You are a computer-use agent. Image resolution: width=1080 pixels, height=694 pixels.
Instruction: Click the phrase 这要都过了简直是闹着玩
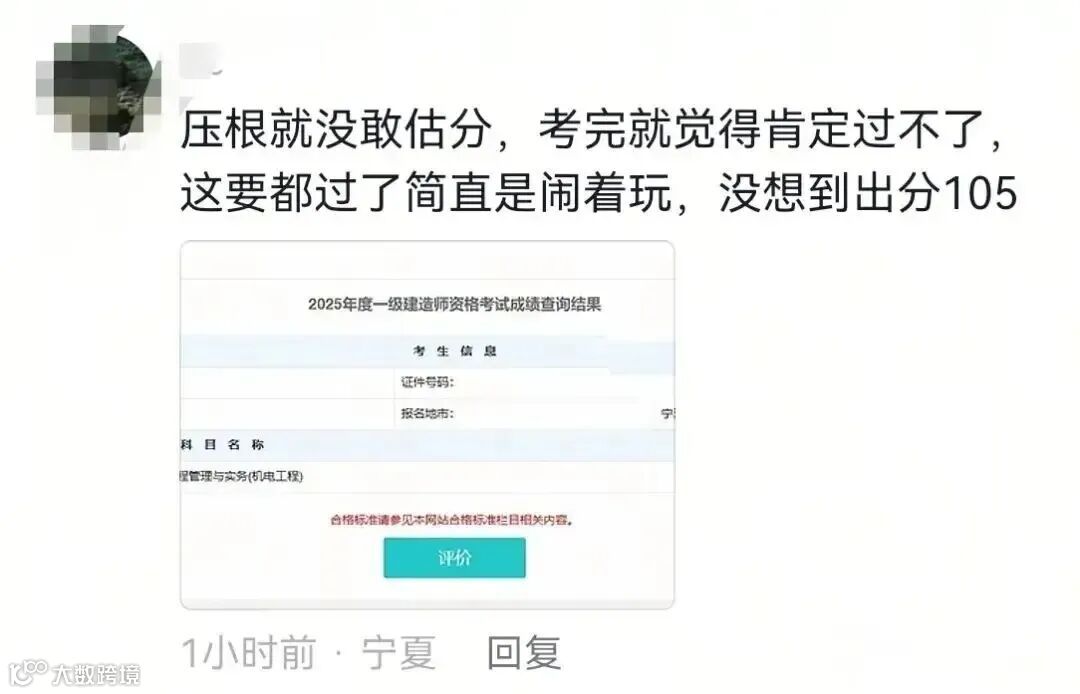[x=426, y=191]
